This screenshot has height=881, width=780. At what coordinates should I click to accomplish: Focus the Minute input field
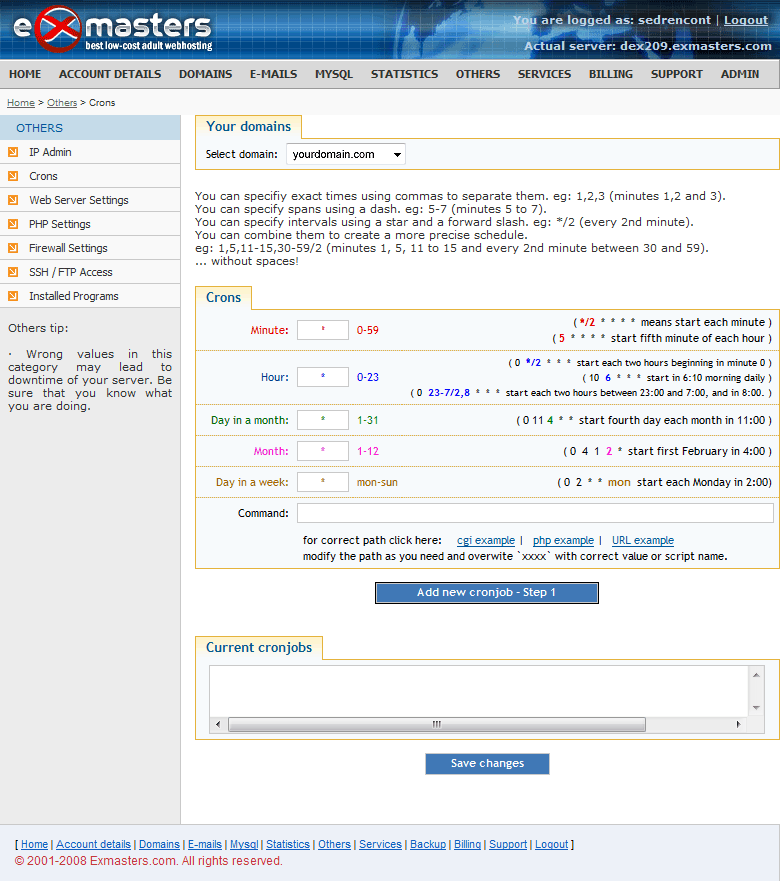coord(323,330)
